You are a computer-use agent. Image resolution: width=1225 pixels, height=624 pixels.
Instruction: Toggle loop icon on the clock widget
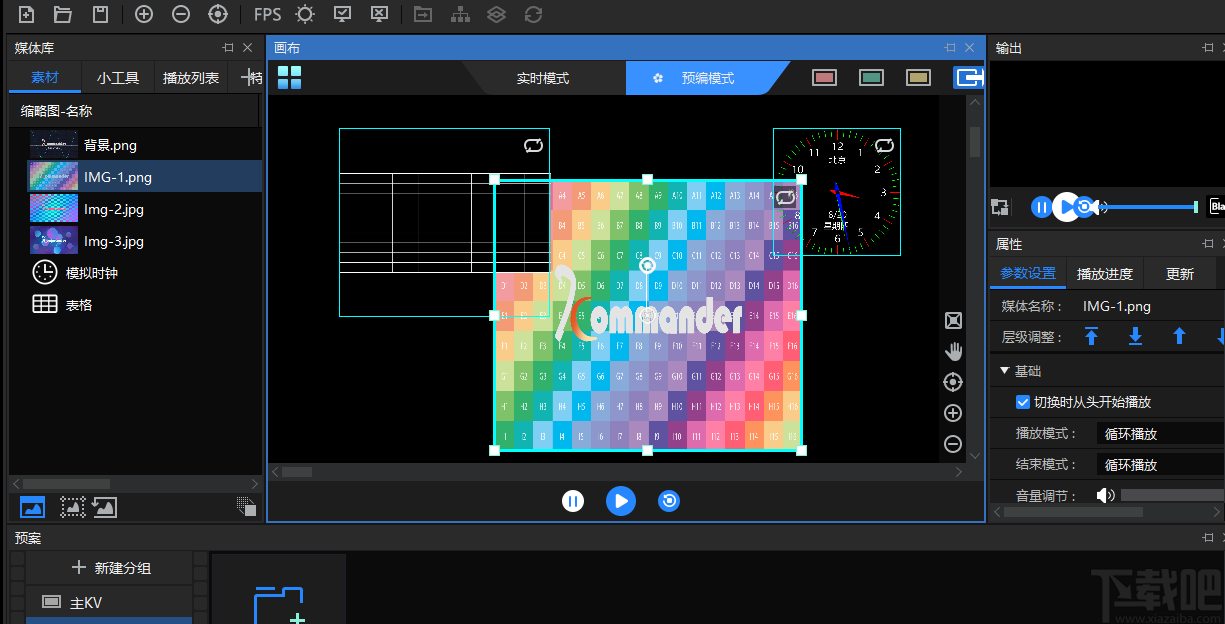(x=884, y=145)
